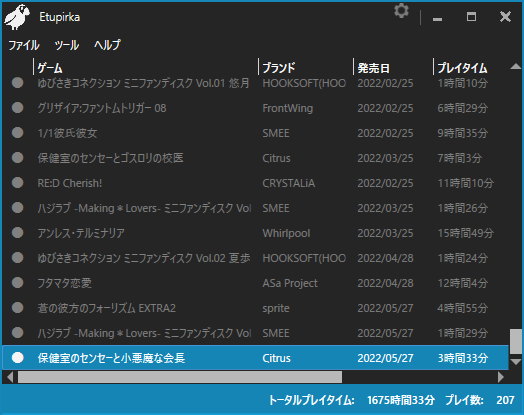Click status dot for 保健室のセンセーとゴスロリの校医
This screenshot has width=524, height=415.
(17, 158)
